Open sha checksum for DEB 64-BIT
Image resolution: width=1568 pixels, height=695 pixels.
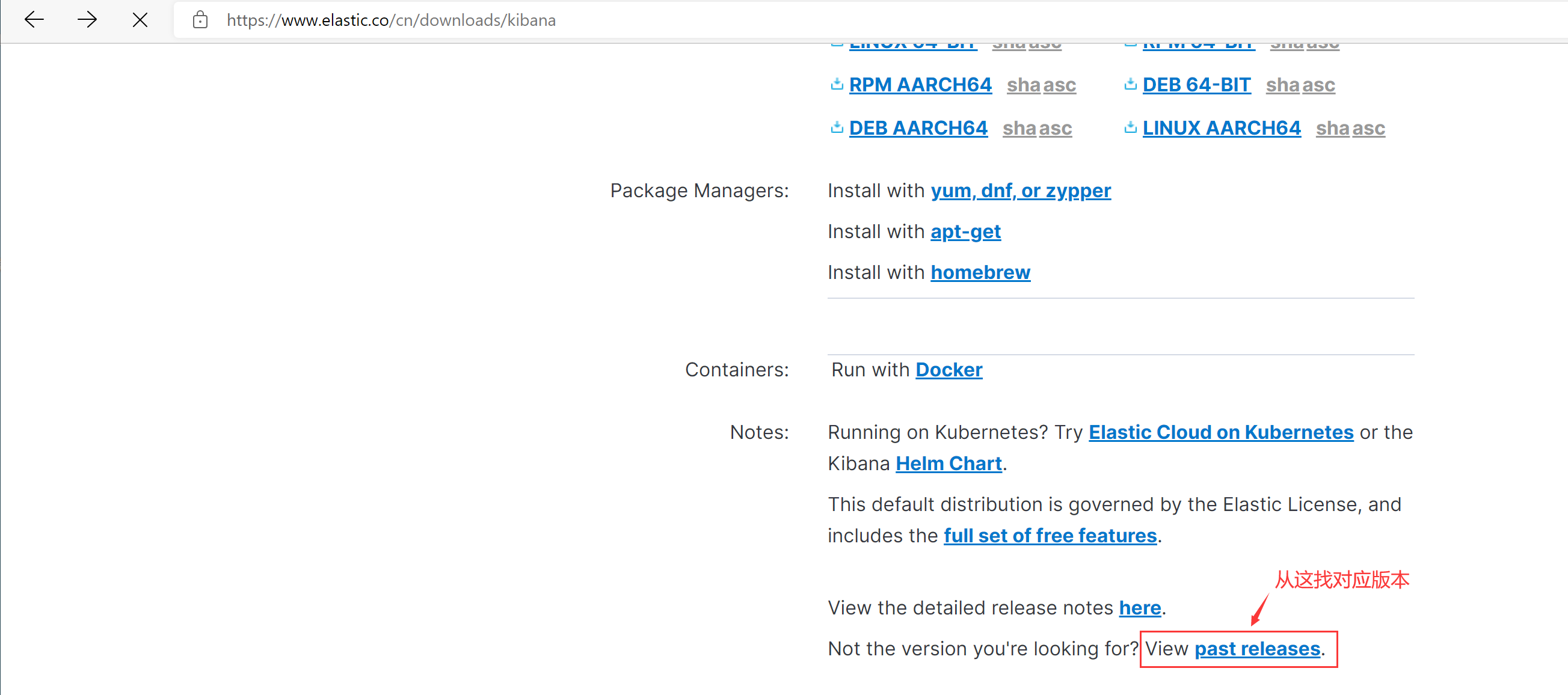pos(1282,85)
